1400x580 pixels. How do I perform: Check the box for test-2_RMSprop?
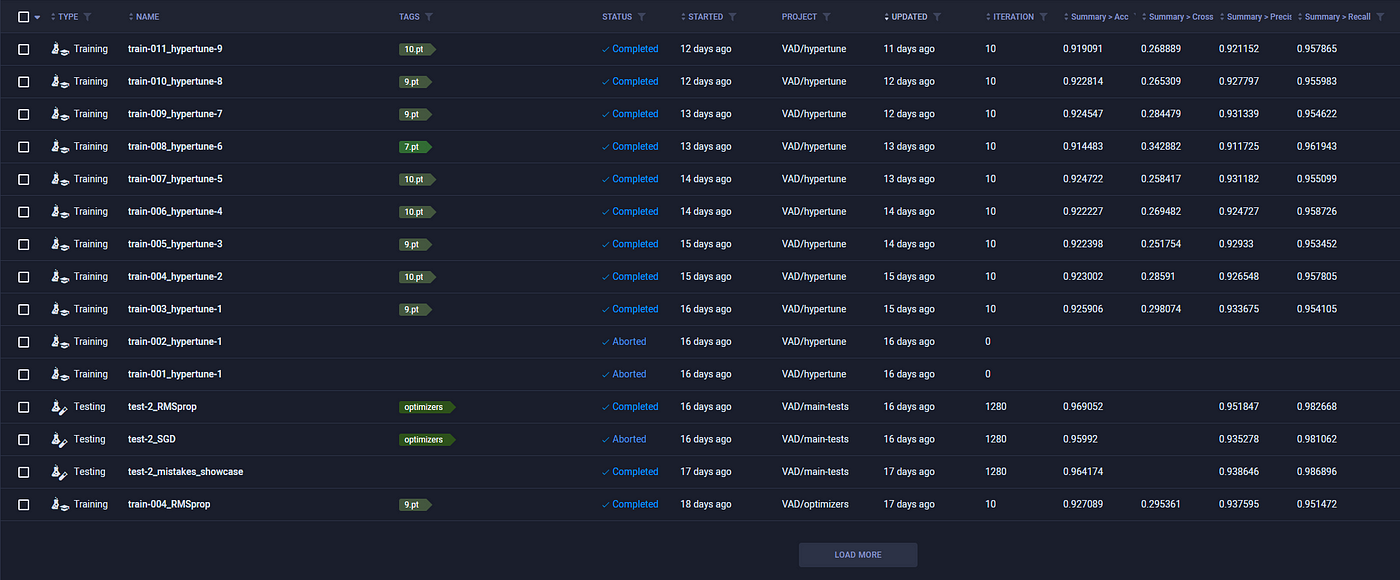(x=24, y=406)
